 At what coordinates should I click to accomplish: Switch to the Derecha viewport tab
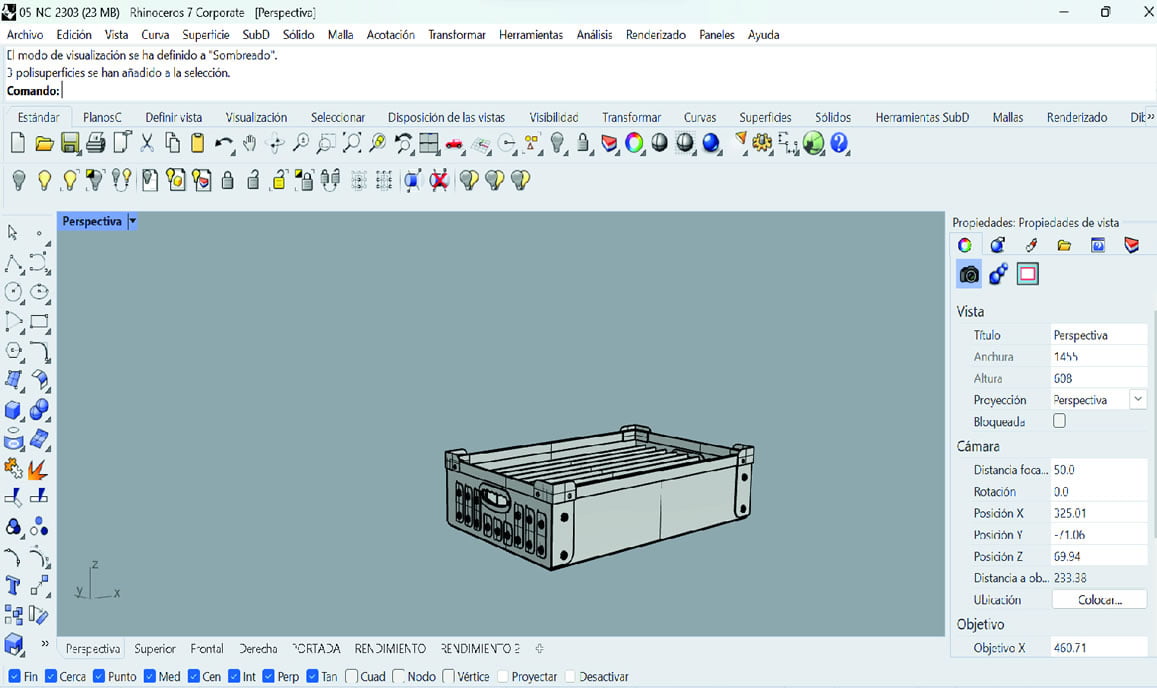(x=258, y=649)
